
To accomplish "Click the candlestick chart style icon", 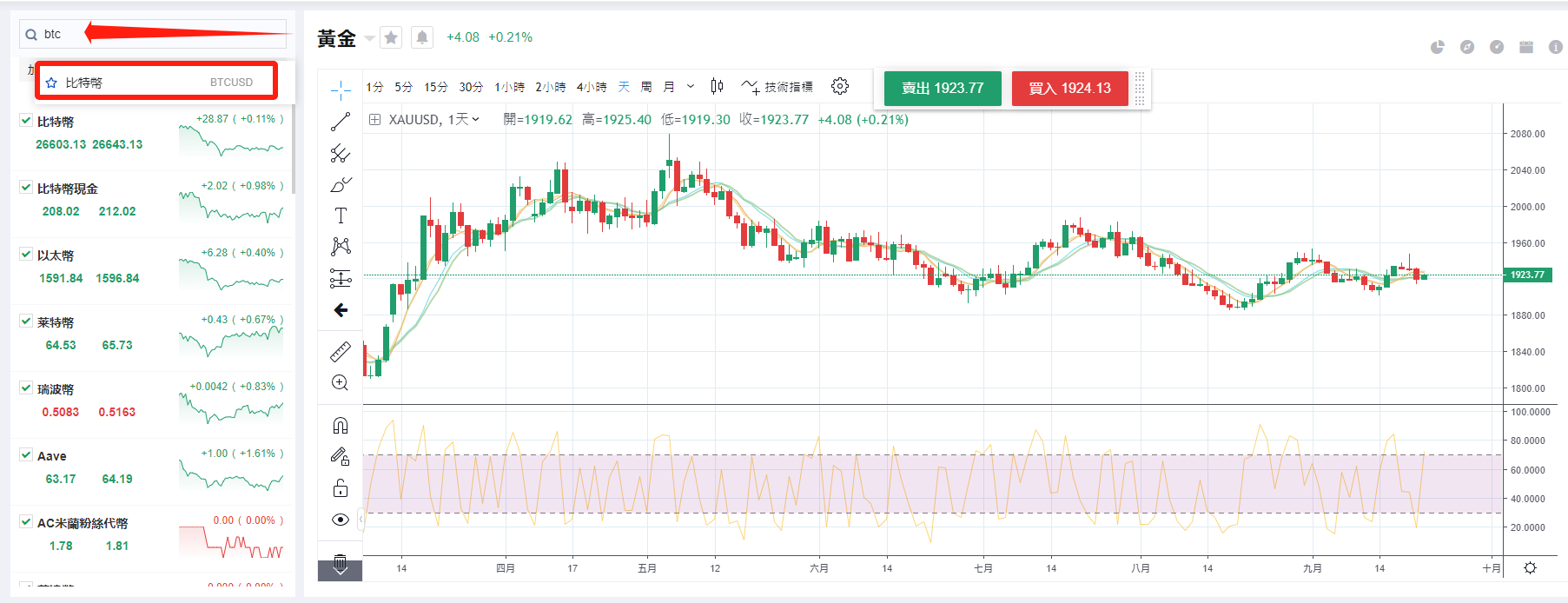I will (717, 86).
